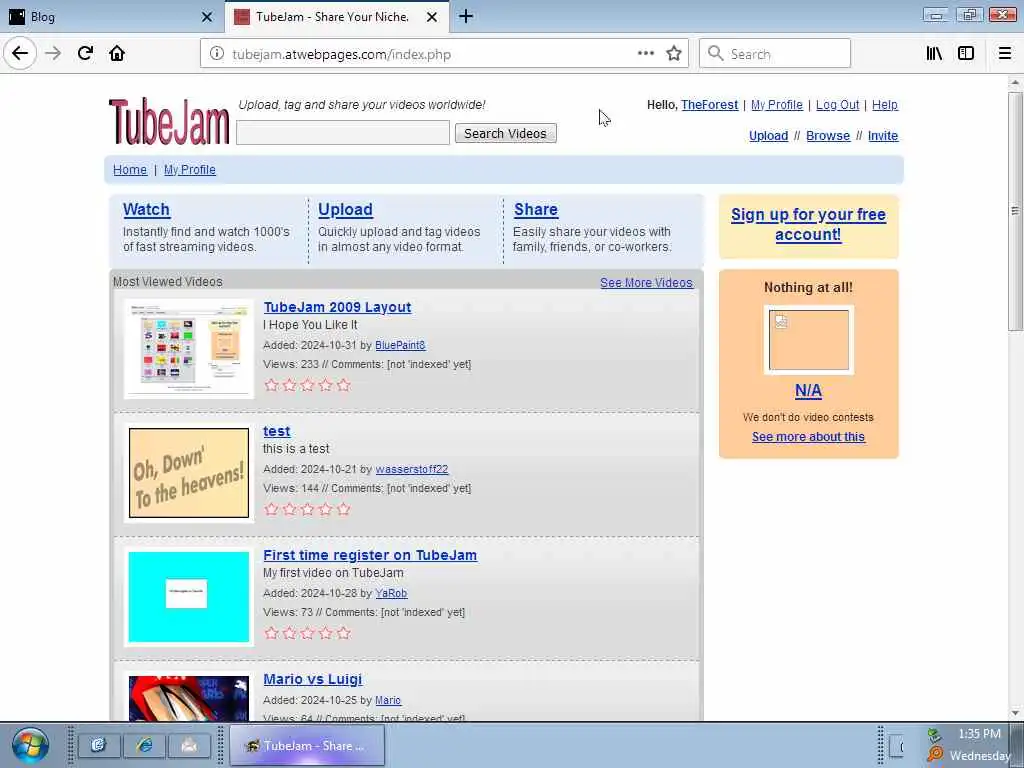Open Mario vs Luigi video title
The width and height of the screenshot is (1024, 768).
(313, 679)
